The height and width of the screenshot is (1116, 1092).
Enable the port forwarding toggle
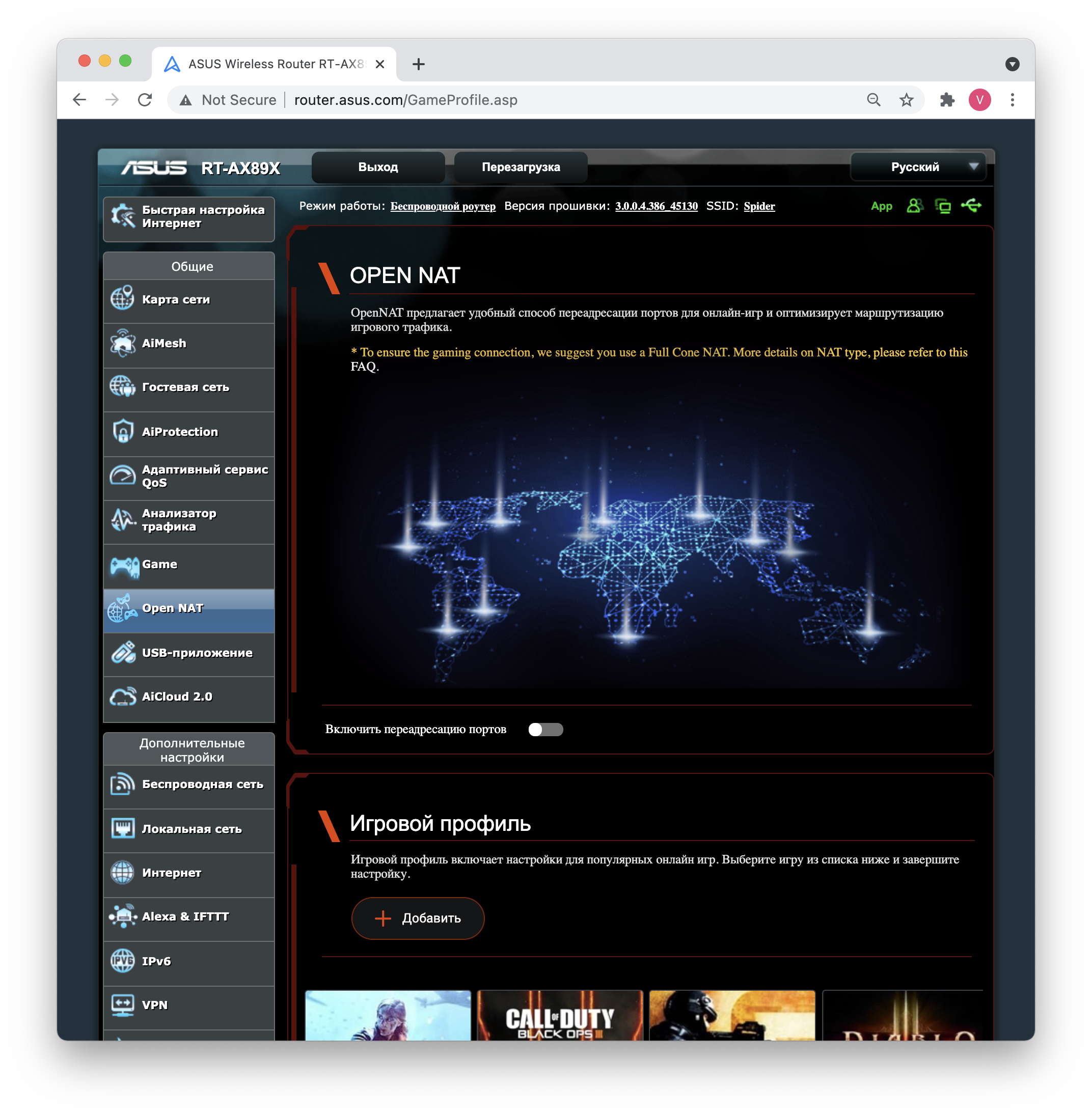(x=545, y=729)
